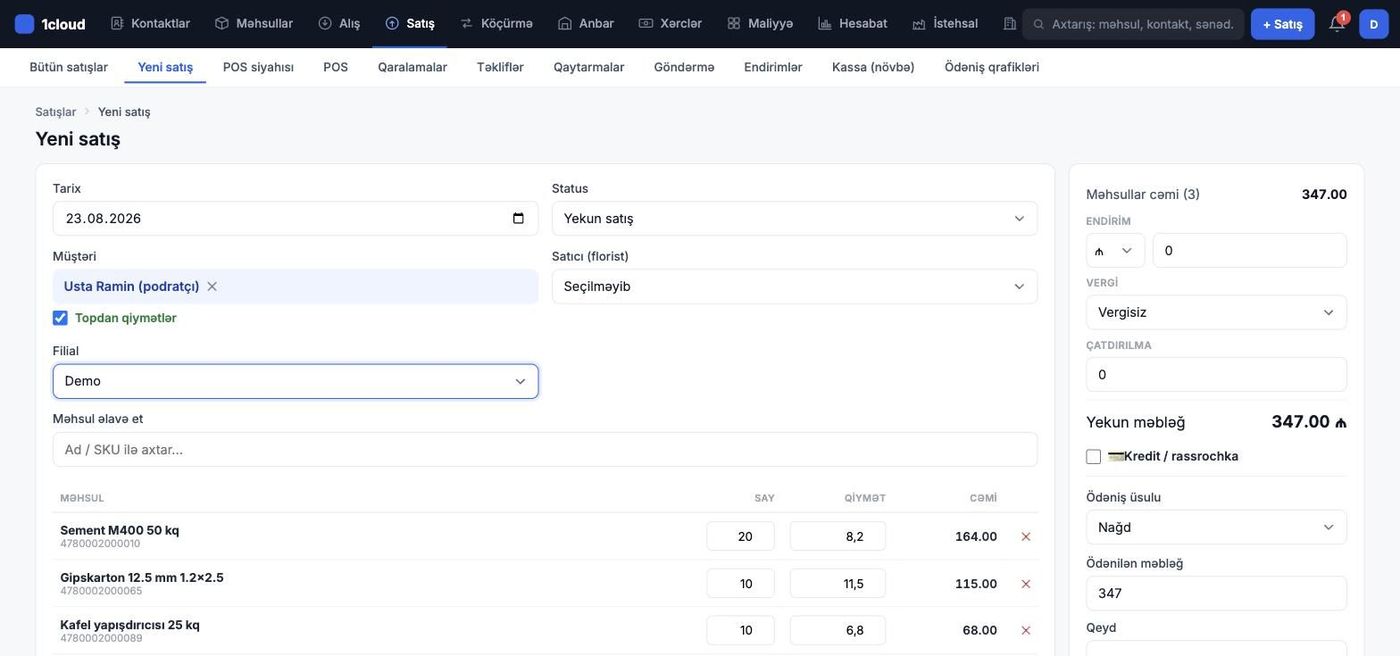
Task: Open the Anbar warehouse section
Action: click(x=586, y=24)
